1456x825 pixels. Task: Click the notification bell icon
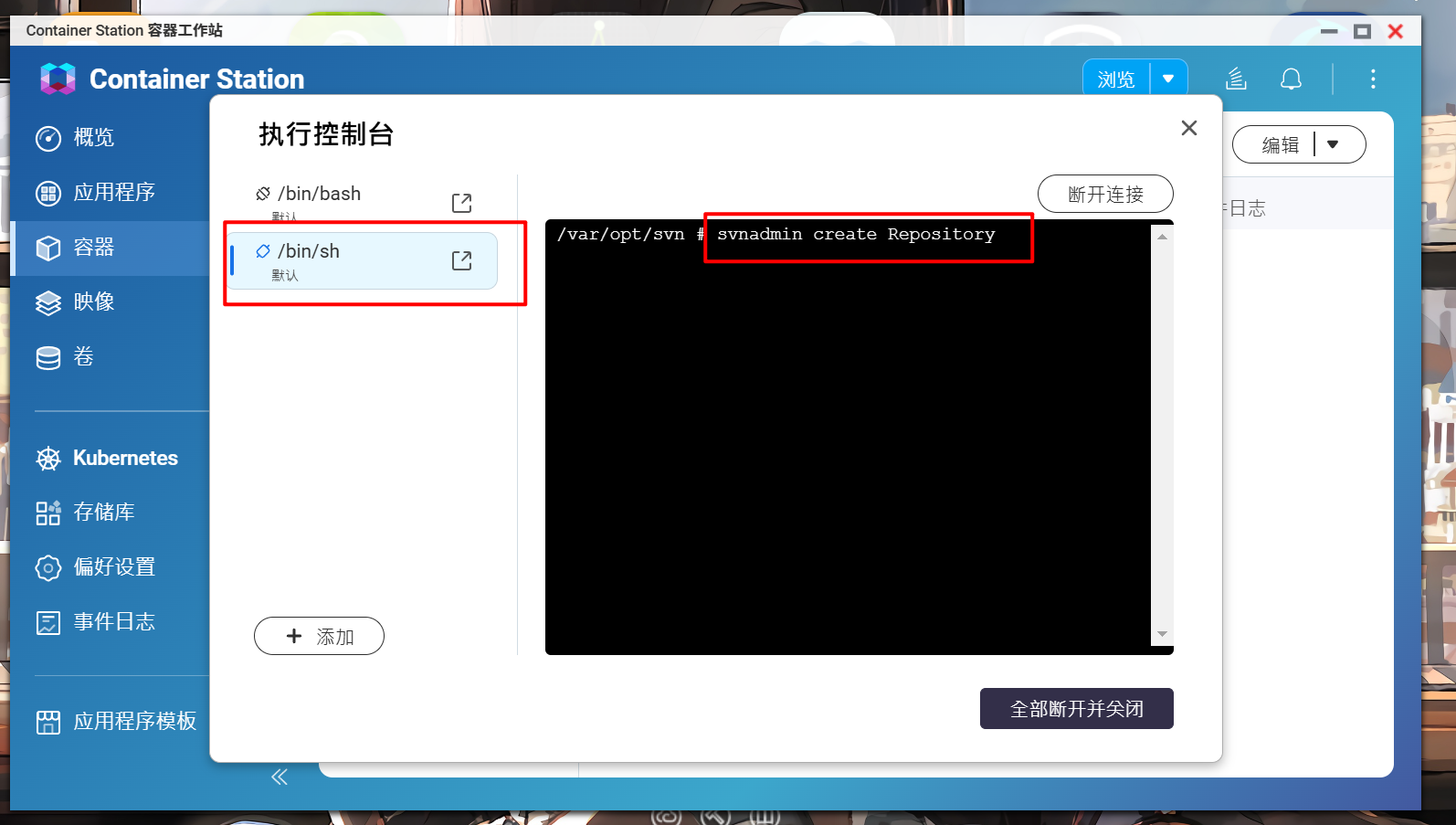(x=1290, y=79)
